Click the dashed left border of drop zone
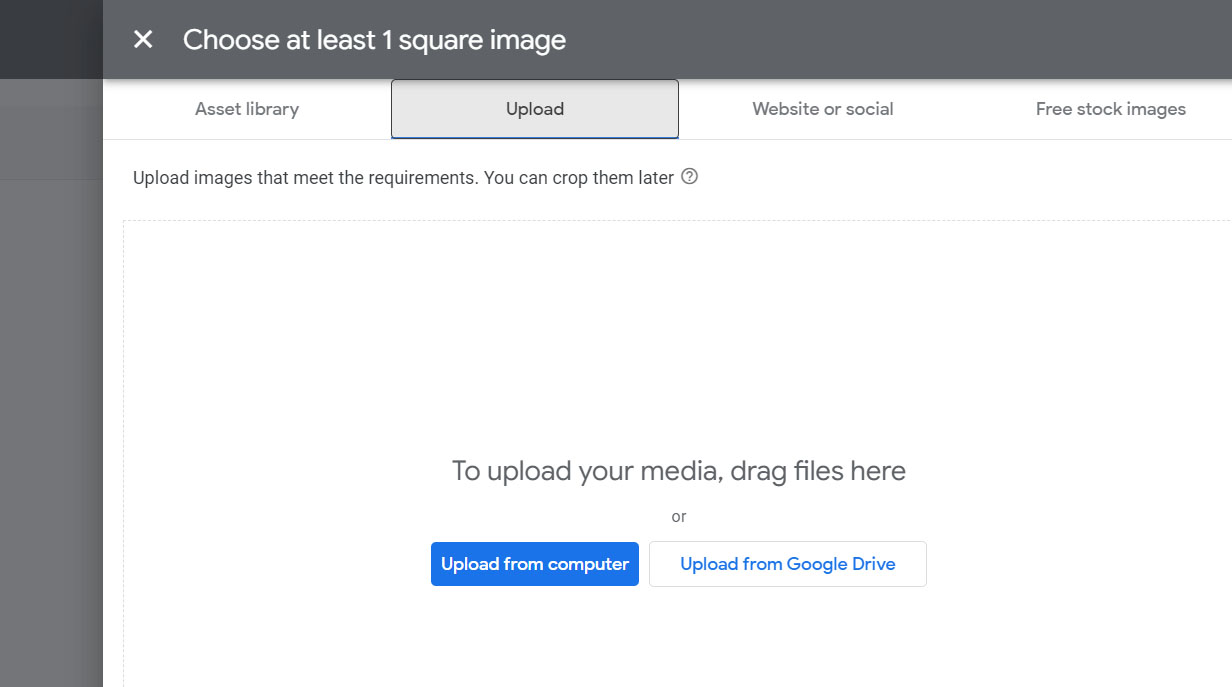1232x687 pixels. coord(124,450)
